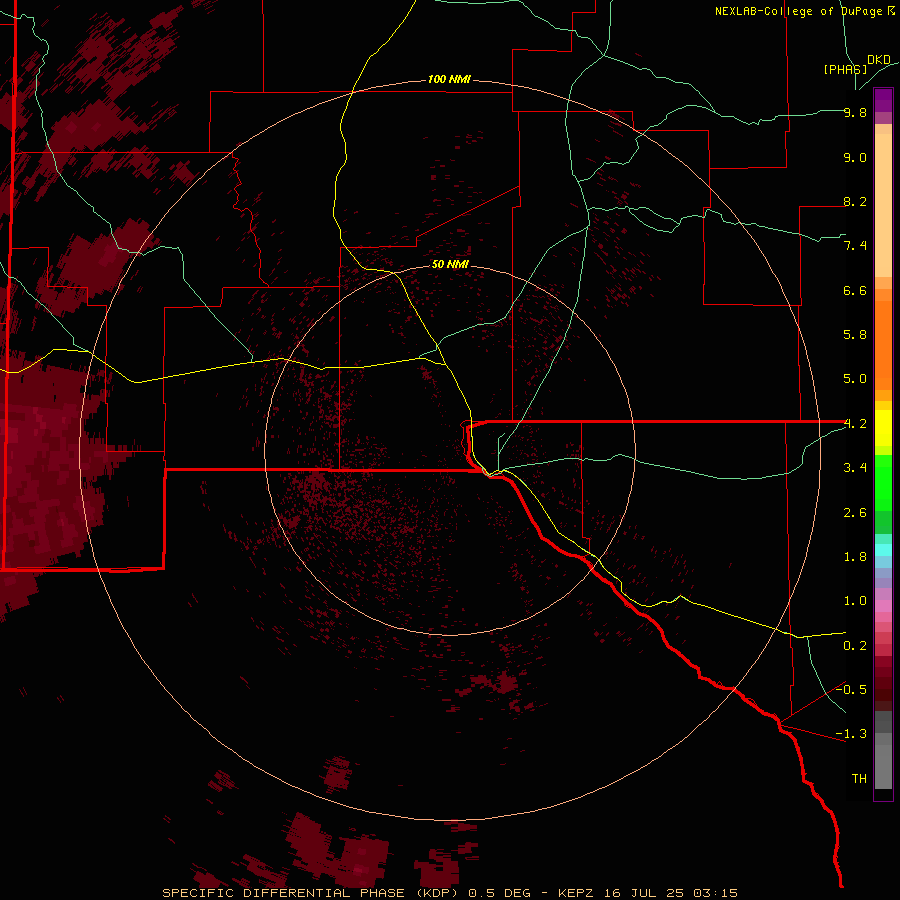This screenshot has width=900, height=900.
Task: Click the 7.4 value on the color scale
Action: (x=855, y=246)
